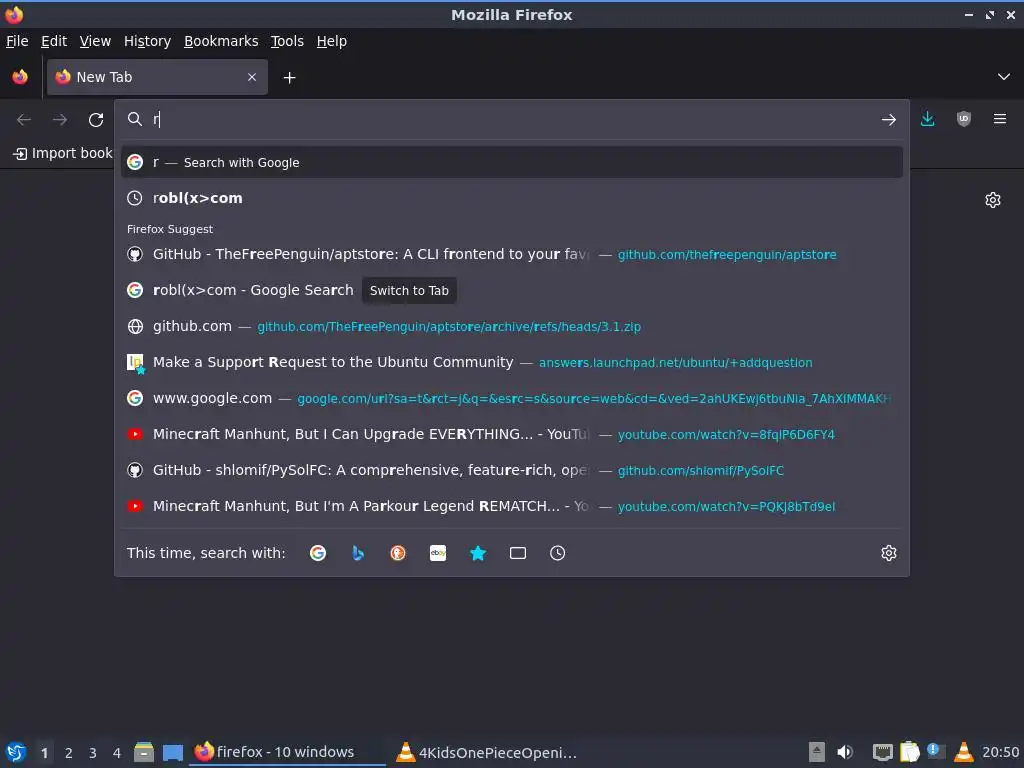Open GitHub TheFreePenguin/aptstore suggestion

point(512,255)
